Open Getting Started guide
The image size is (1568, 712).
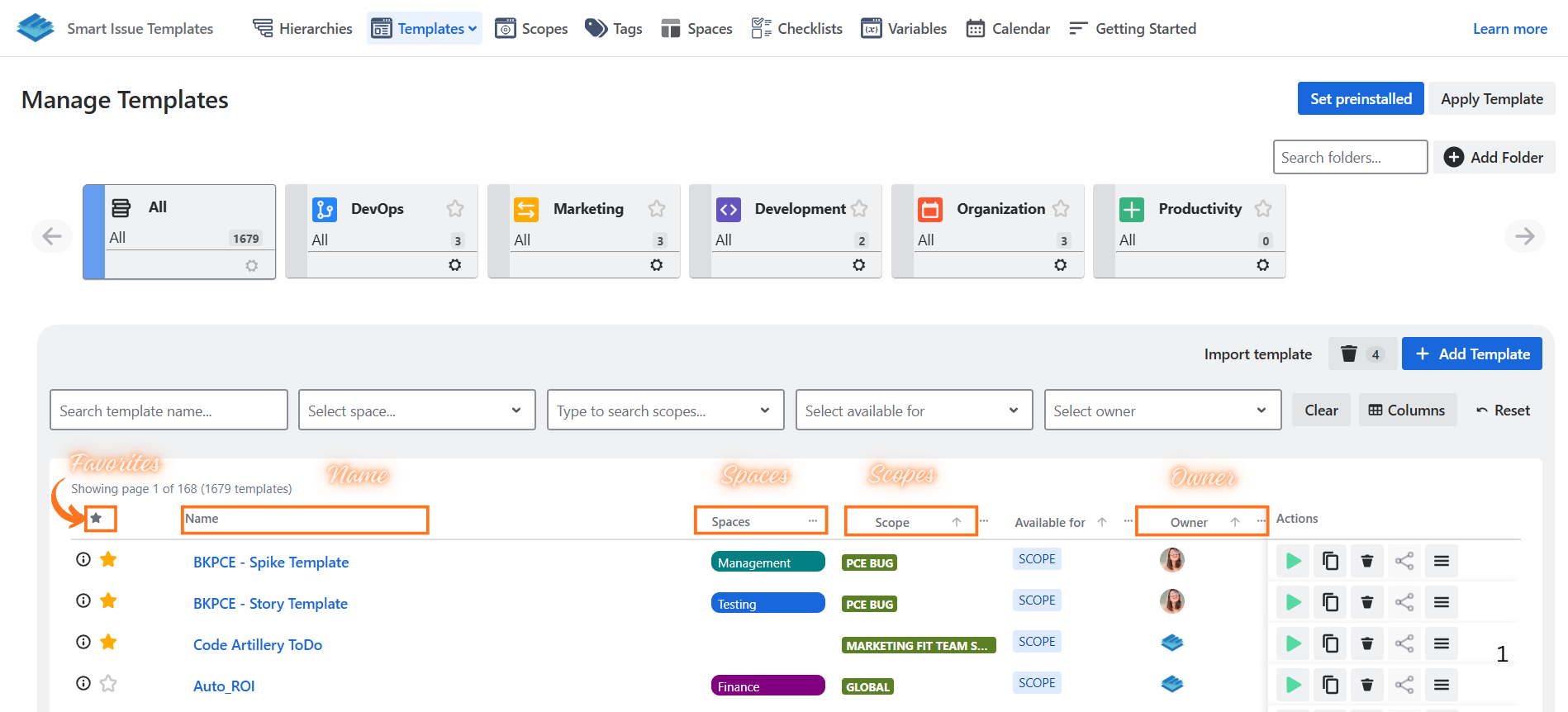tap(1132, 29)
